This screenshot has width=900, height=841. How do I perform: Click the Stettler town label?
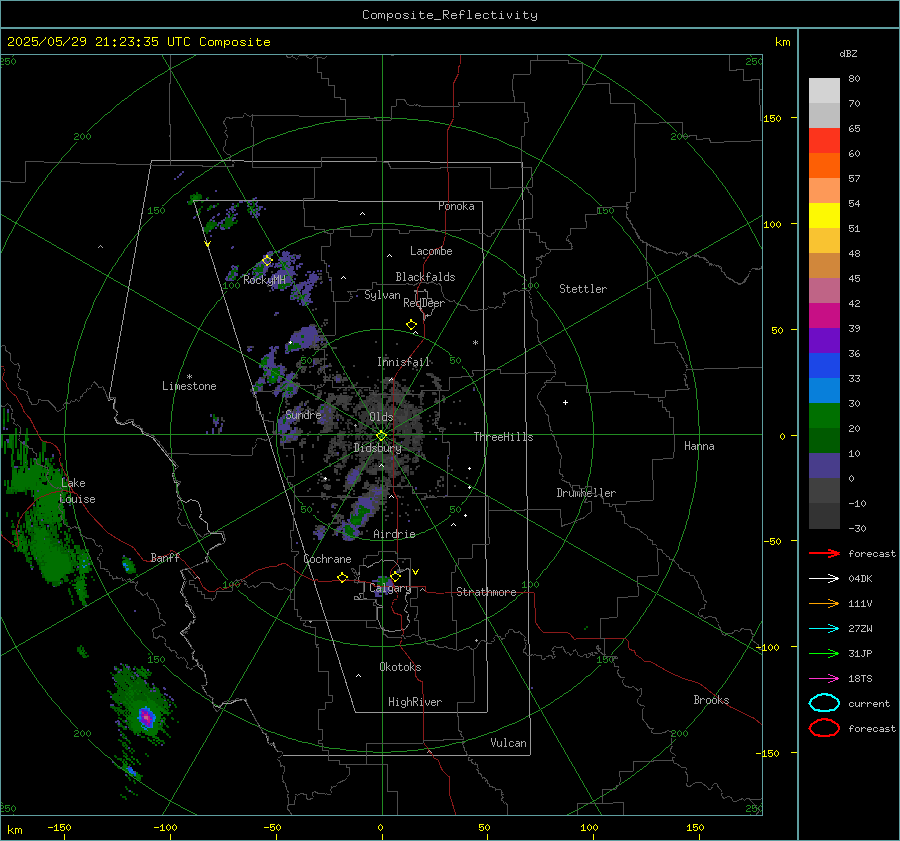coord(583,289)
